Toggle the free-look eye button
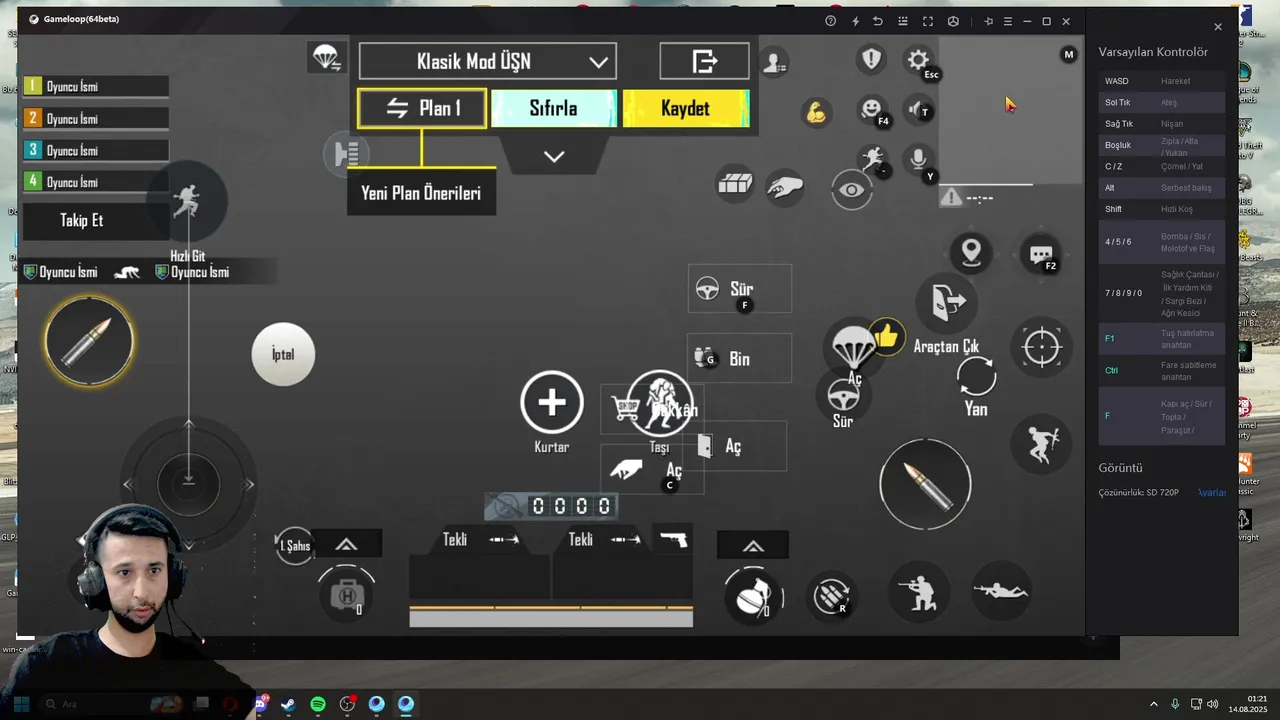Image resolution: width=1280 pixels, height=720 pixels. (852, 190)
